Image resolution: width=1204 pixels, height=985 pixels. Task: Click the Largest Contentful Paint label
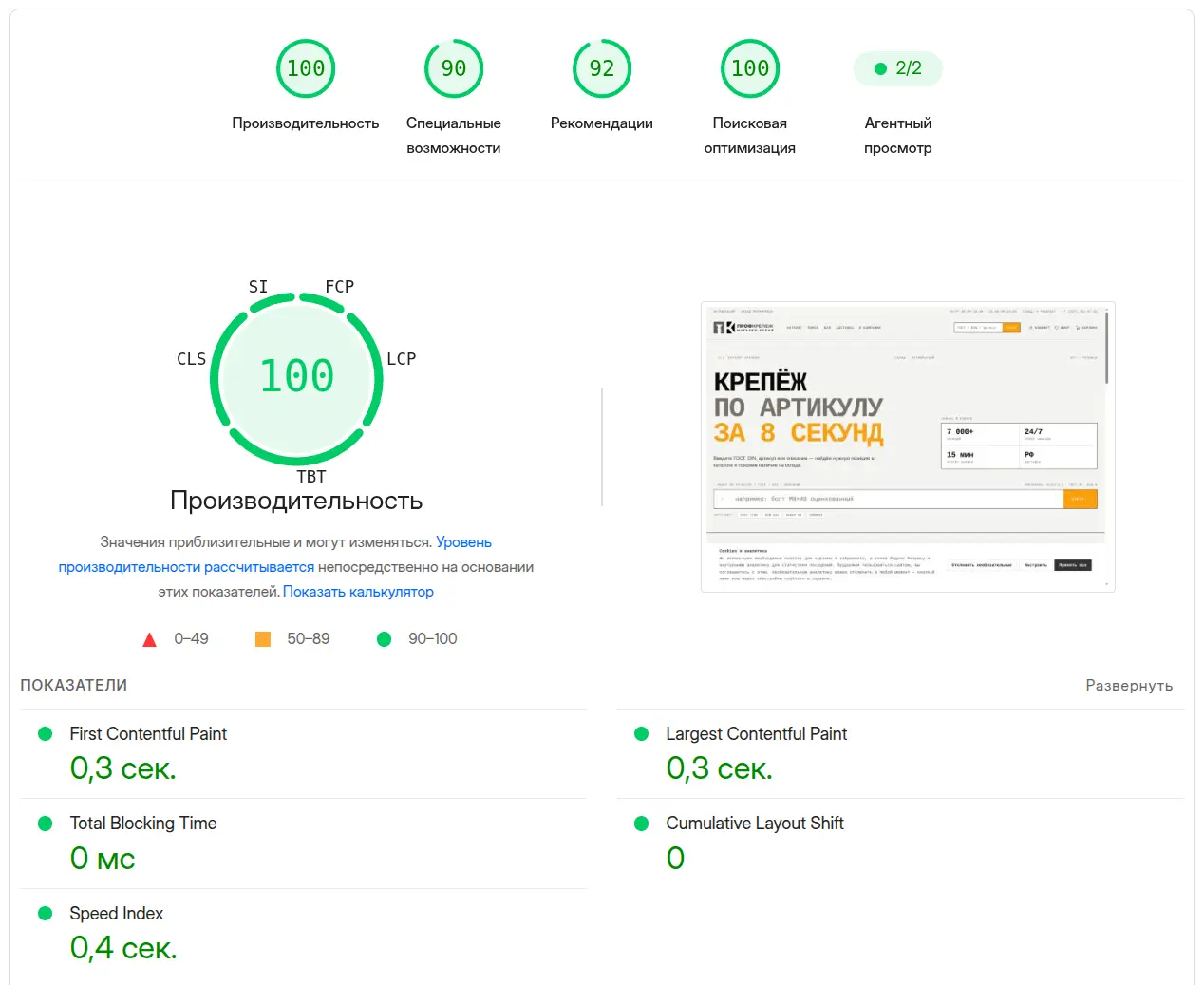pos(757,733)
